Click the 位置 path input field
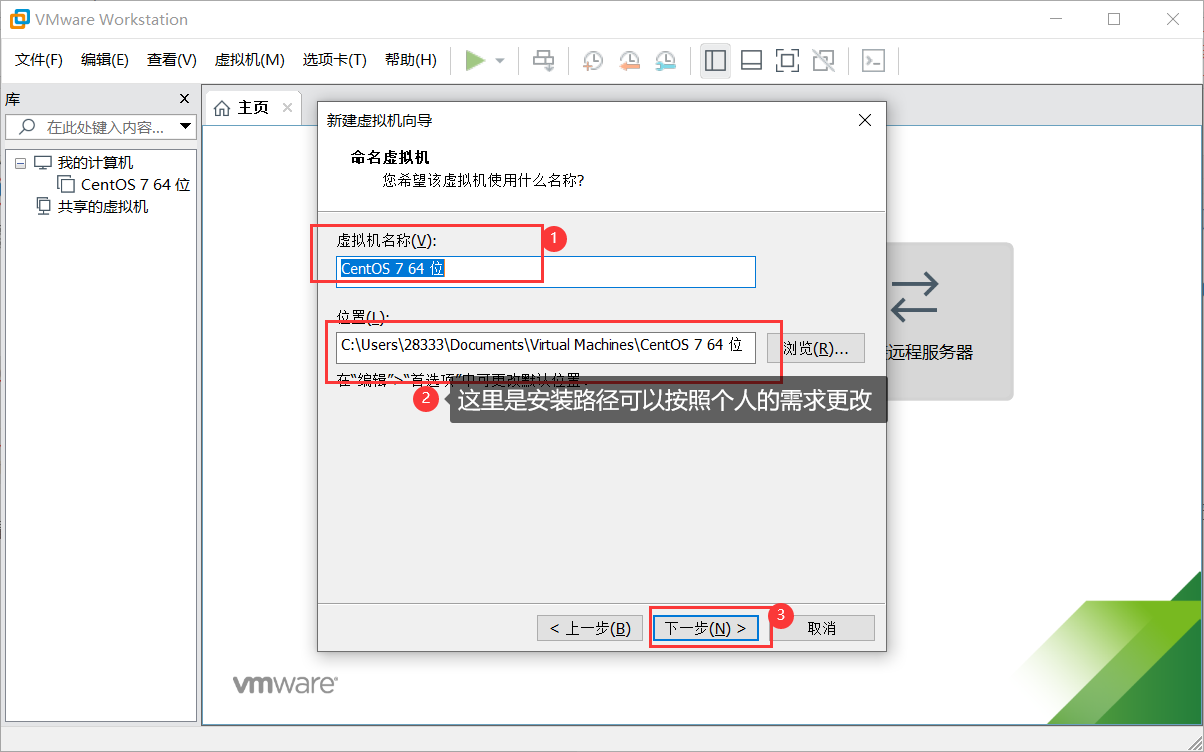Screen dimensions: 1204x752 tap(546, 347)
